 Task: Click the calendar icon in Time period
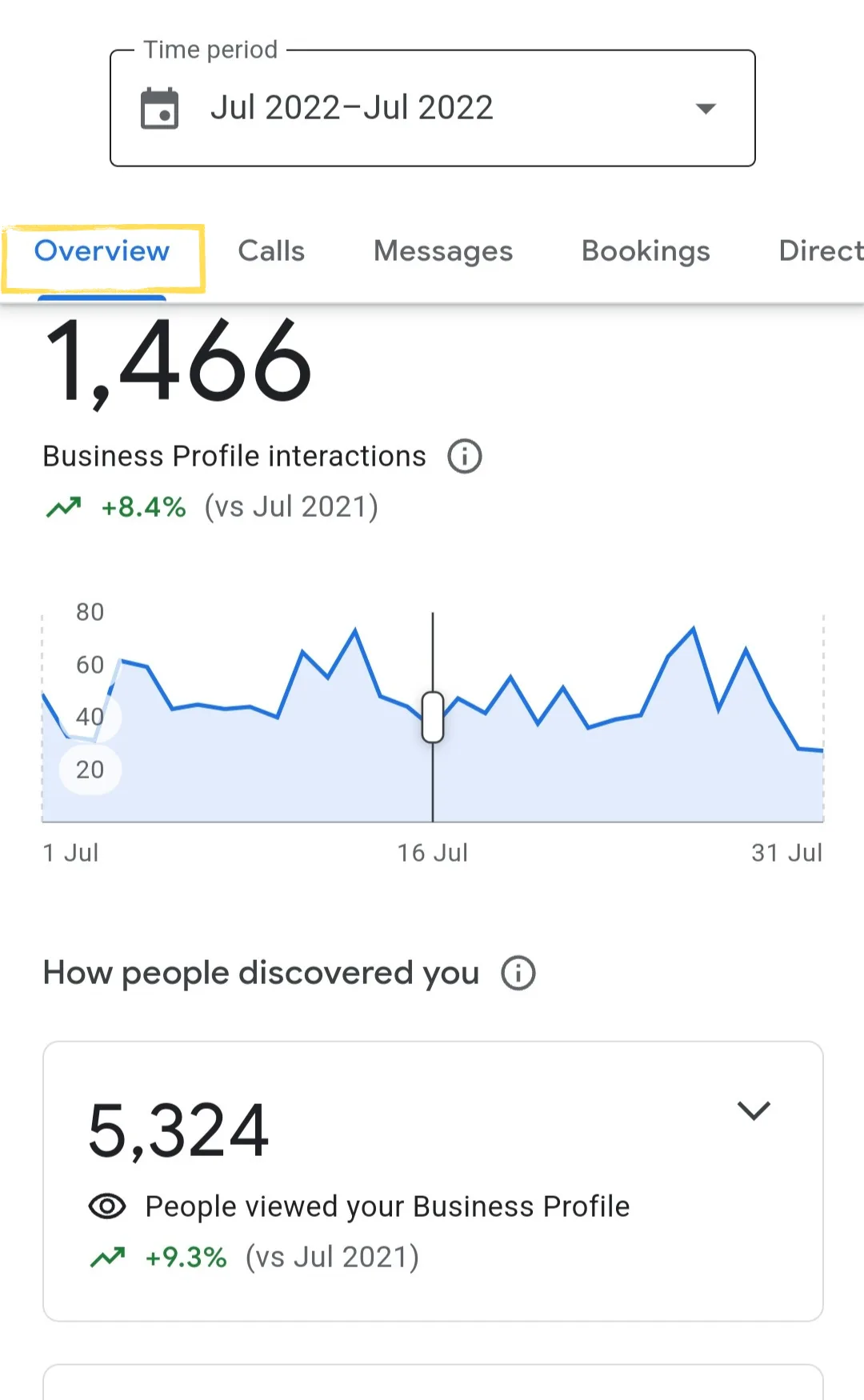[159, 108]
